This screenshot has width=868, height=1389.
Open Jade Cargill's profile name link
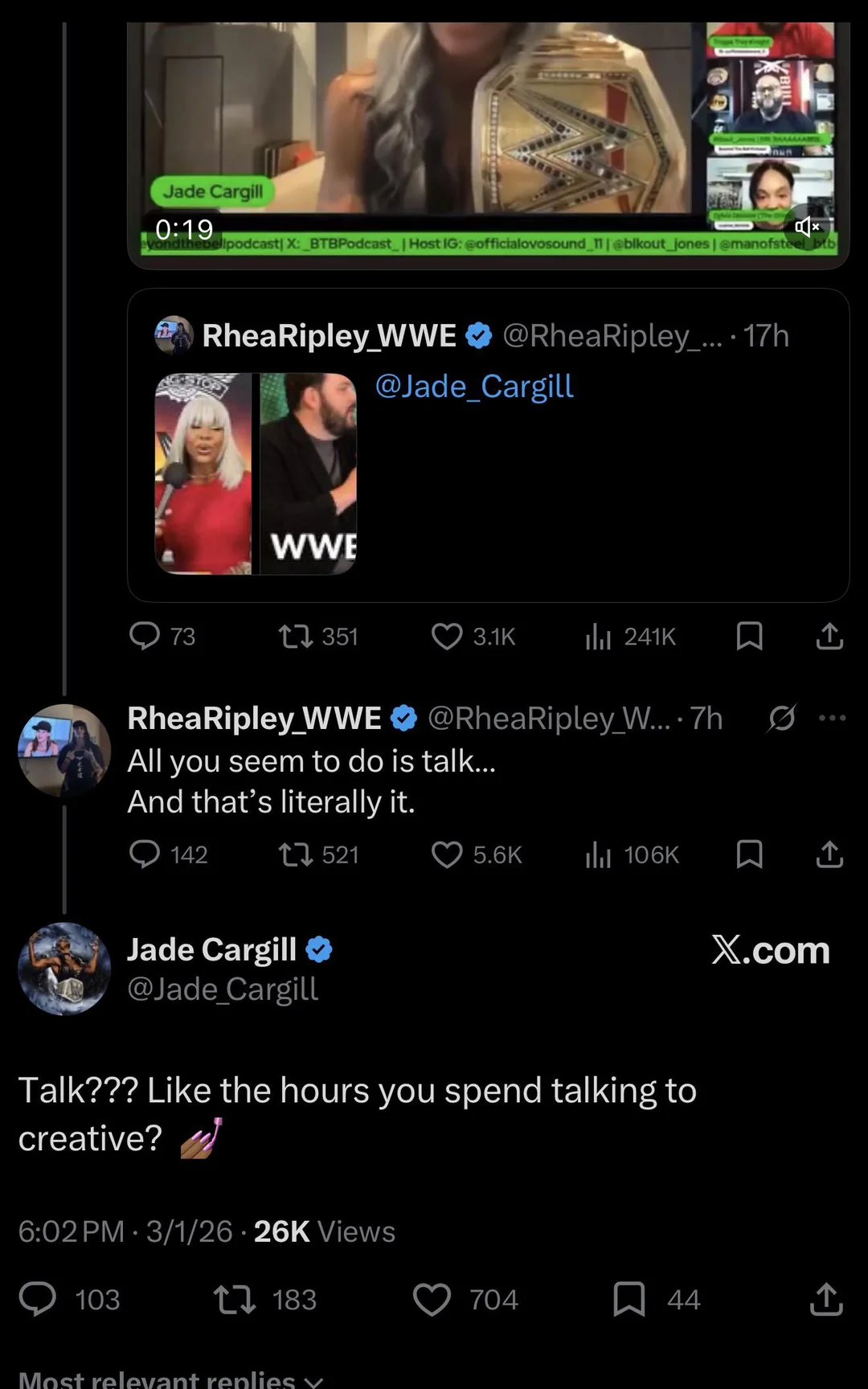(x=212, y=949)
